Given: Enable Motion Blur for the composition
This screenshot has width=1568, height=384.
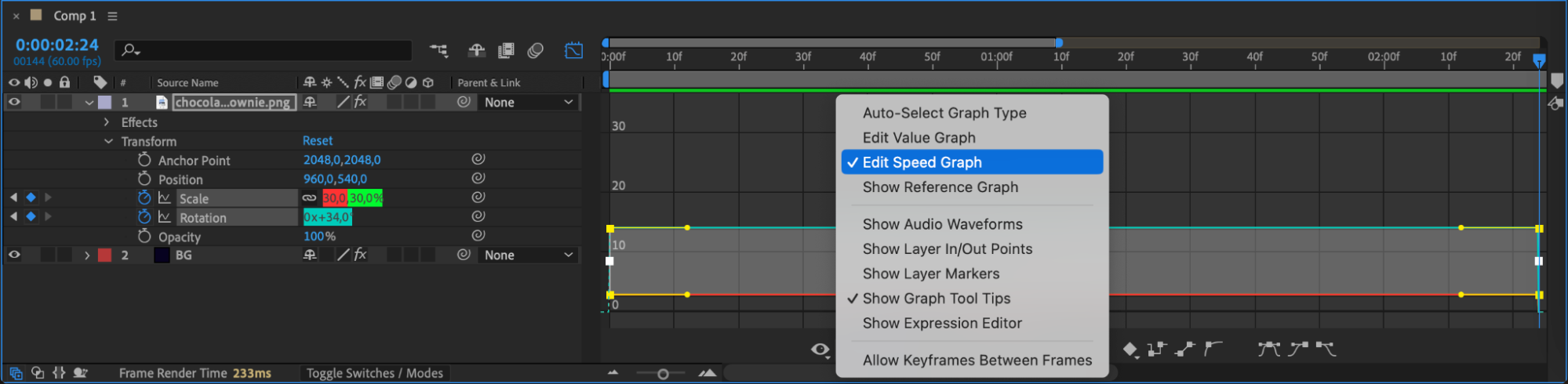Looking at the screenshot, I should 536,51.
